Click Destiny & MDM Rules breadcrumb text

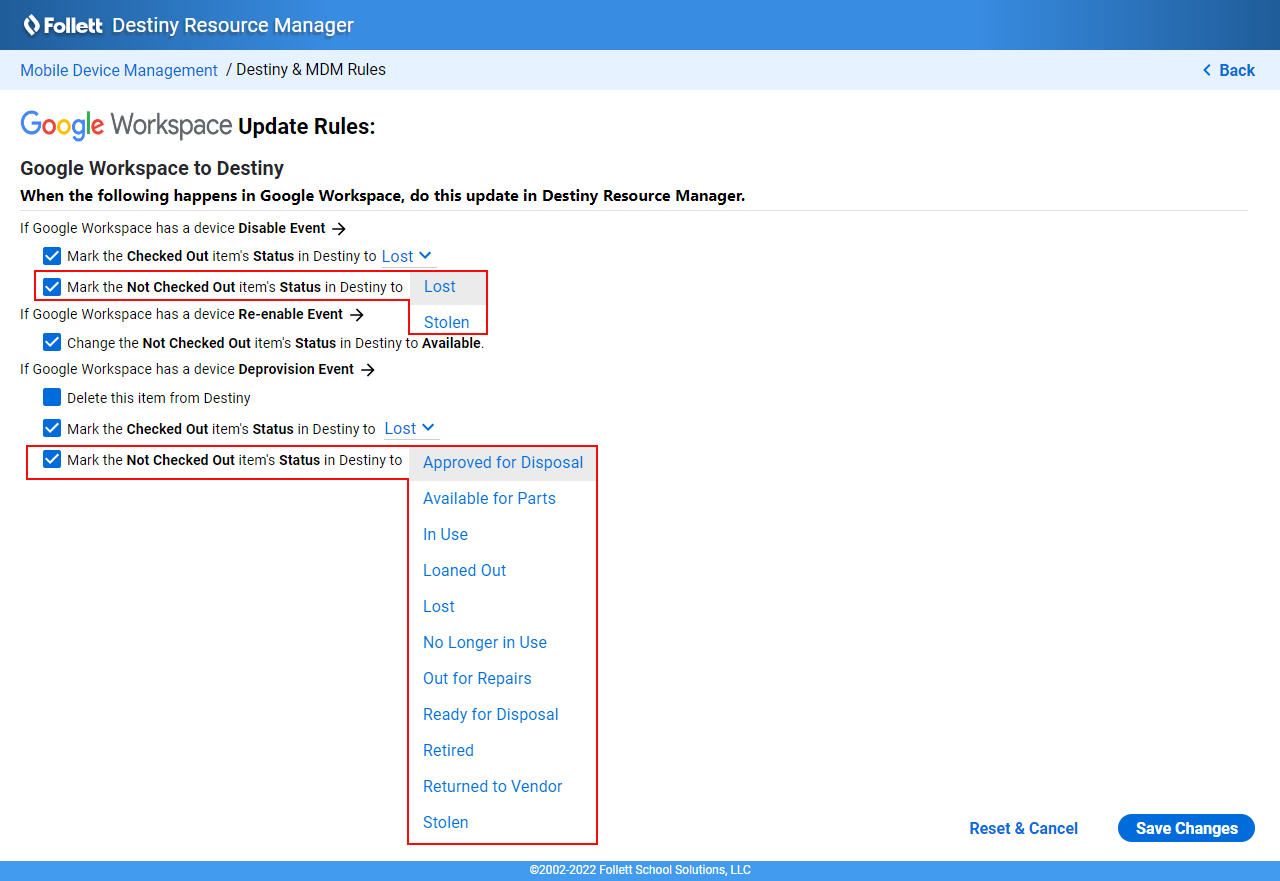tap(311, 70)
